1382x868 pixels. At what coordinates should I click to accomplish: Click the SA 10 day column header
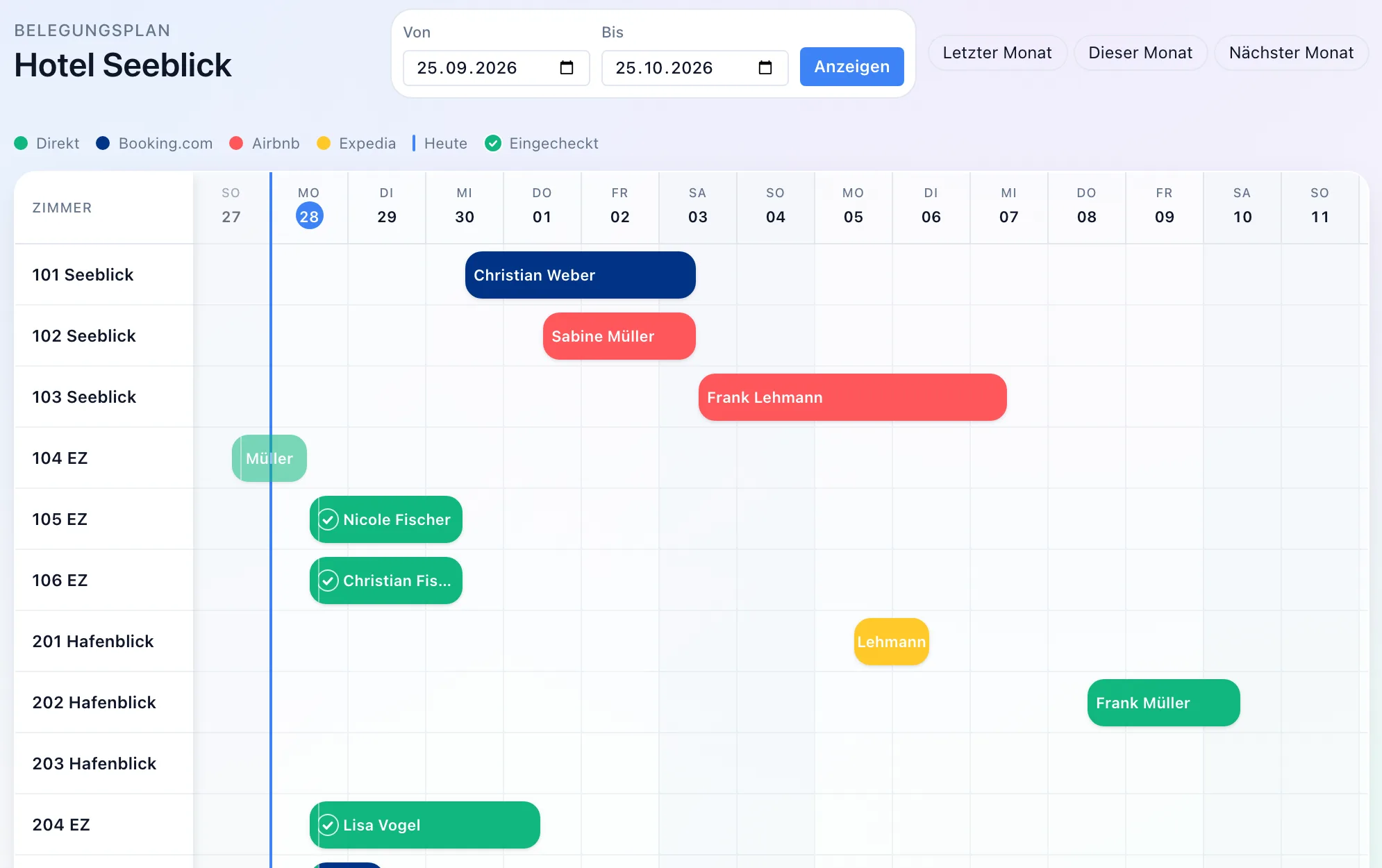[x=1242, y=206]
